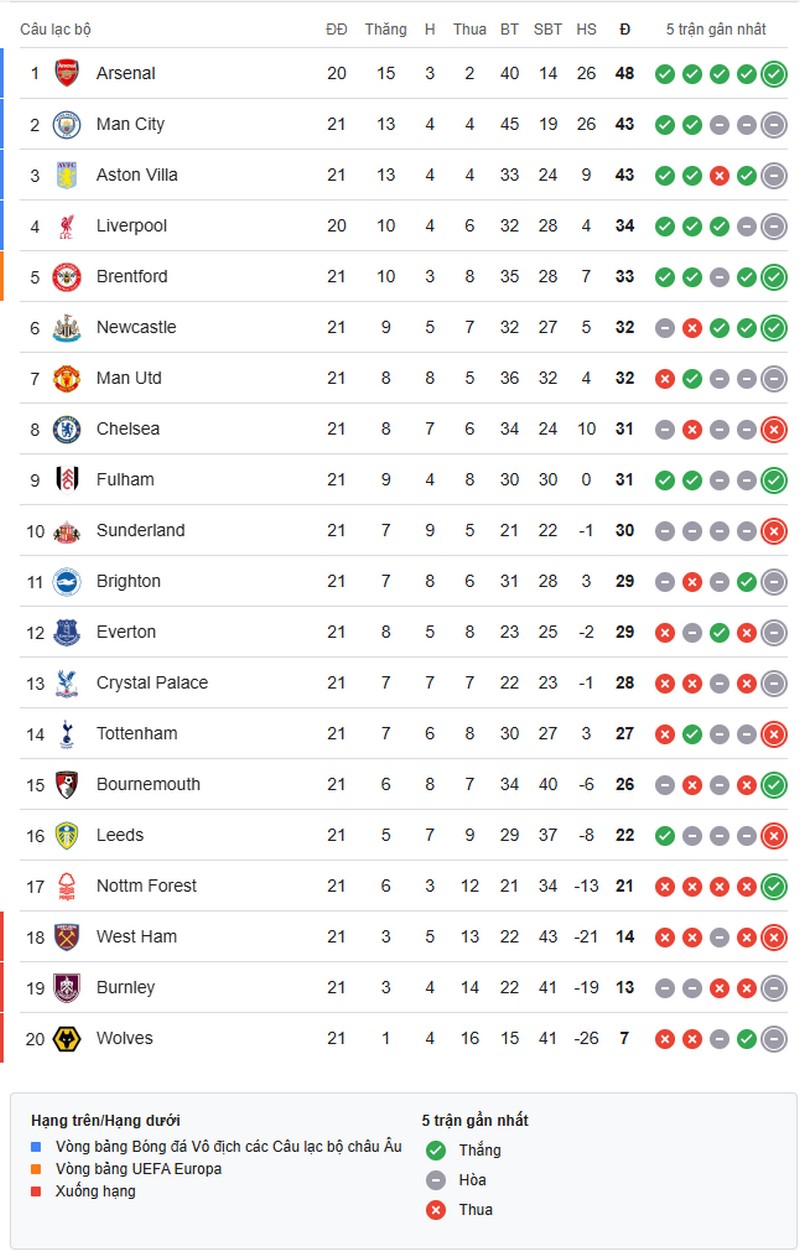This screenshot has width=800, height=1257.
Task: Select the Sunderland team name
Action: coord(140,530)
